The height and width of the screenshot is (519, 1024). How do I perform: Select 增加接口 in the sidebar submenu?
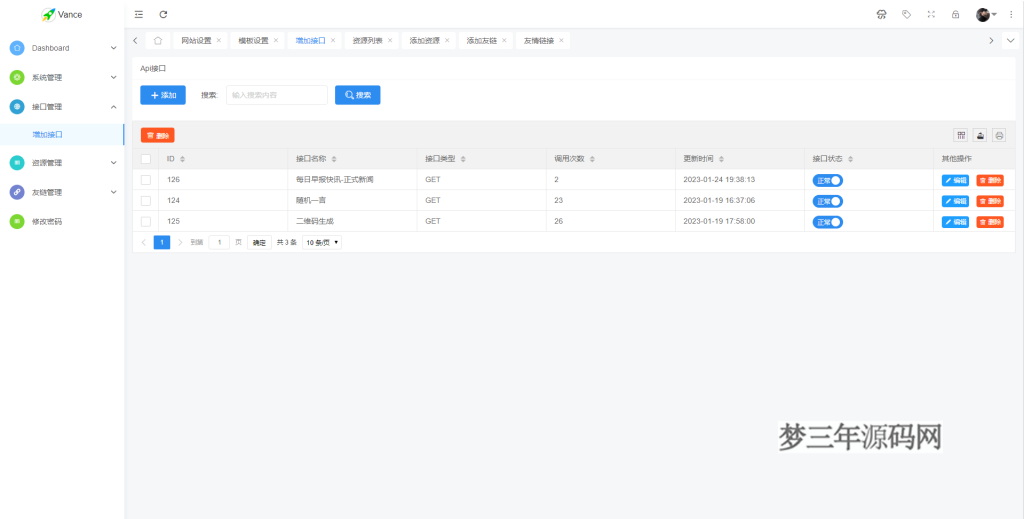61,134
